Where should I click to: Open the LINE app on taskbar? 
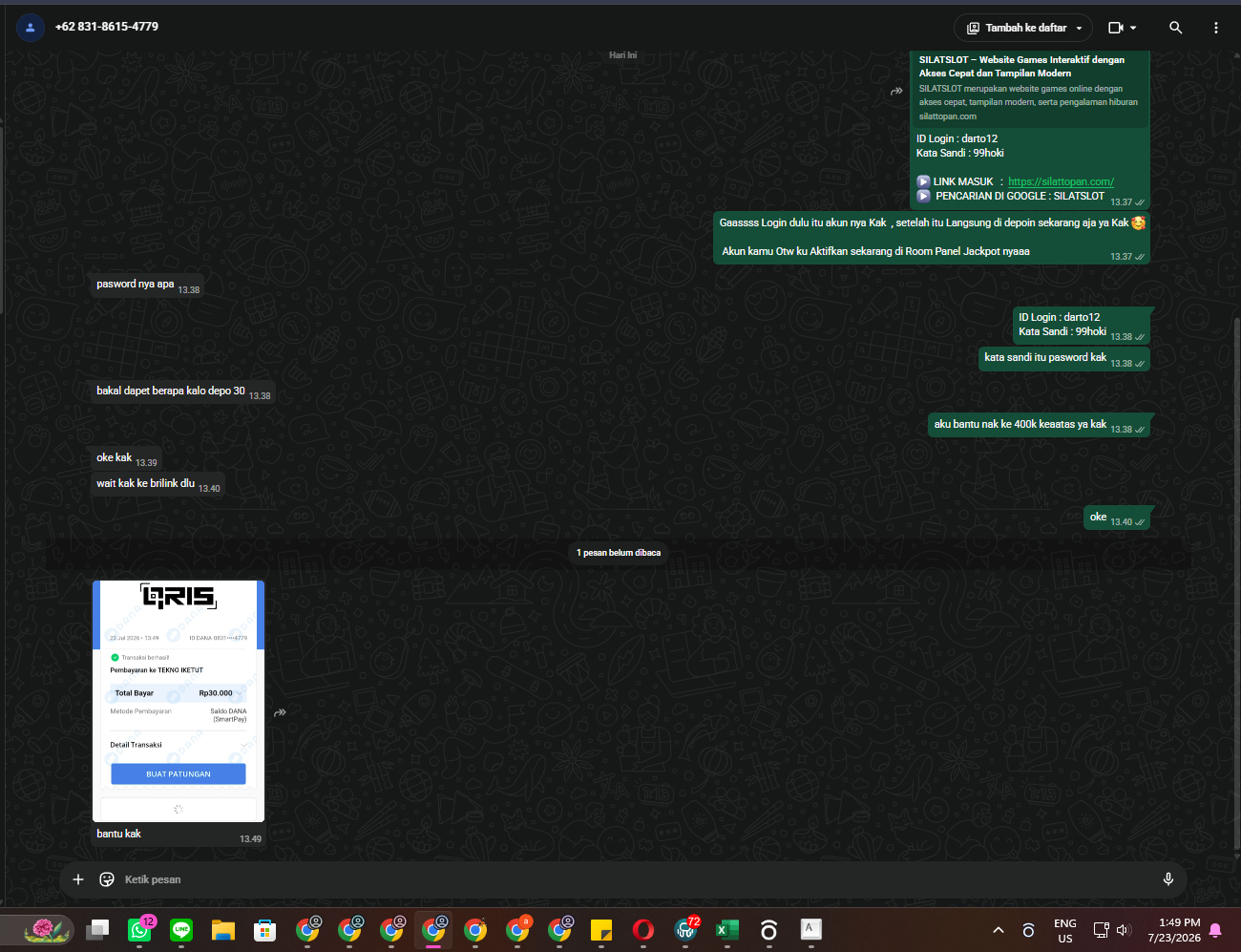181,930
